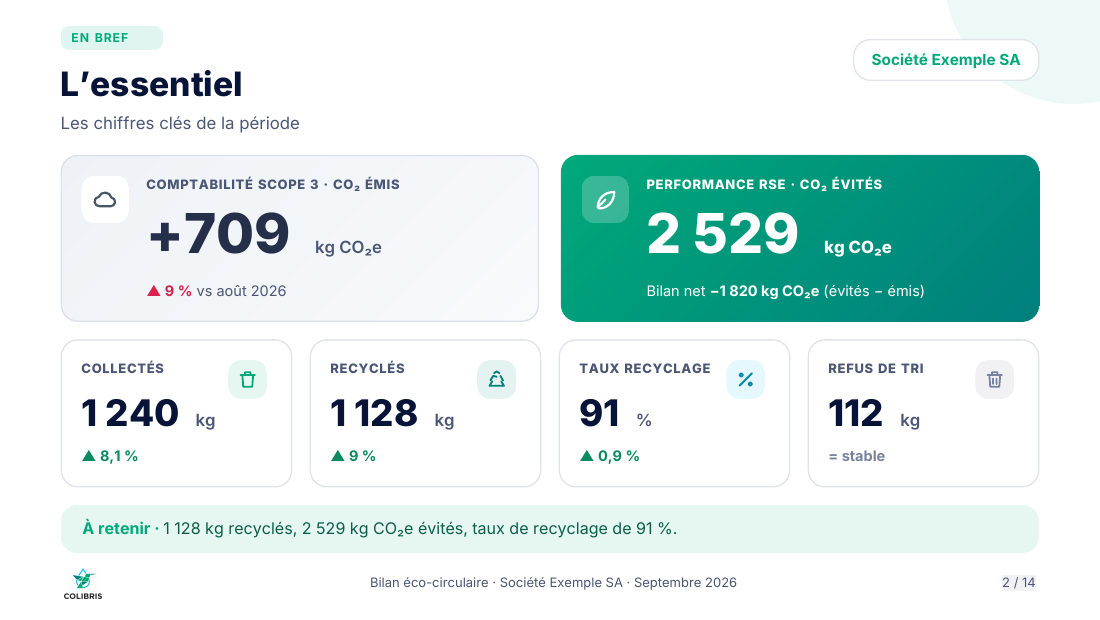The height and width of the screenshot is (620, 1100).
Task: Select the L'essentiel title
Action: (152, 84)
